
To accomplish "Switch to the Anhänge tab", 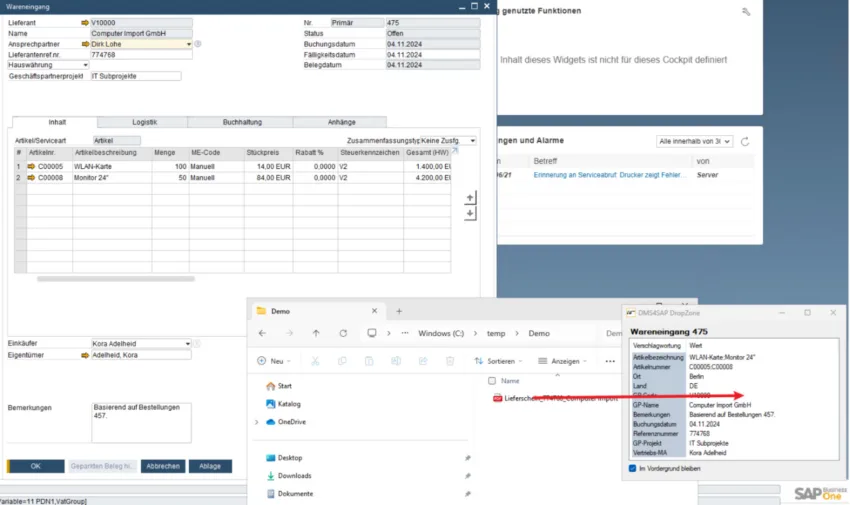I will point(341,122).
